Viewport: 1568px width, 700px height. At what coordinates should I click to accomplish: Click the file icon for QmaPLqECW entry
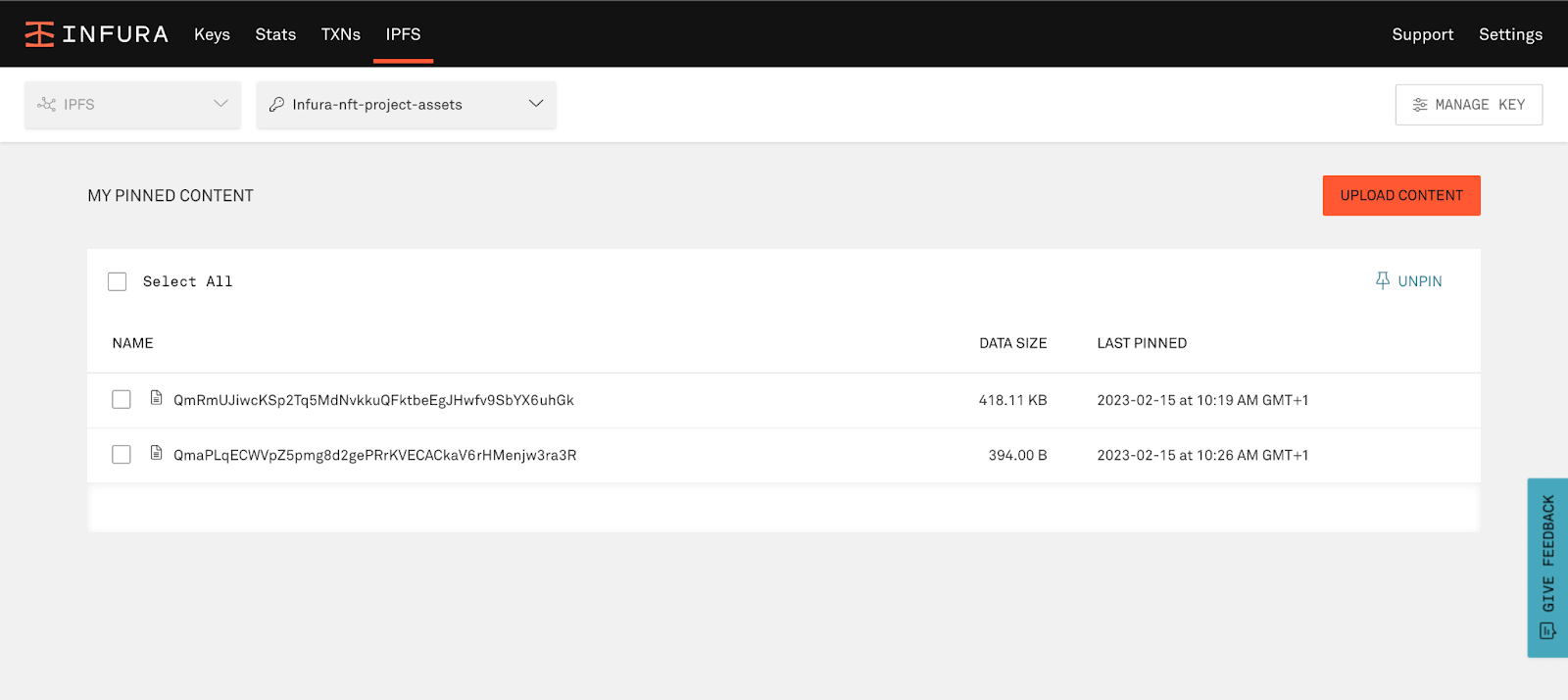click(x=156, y=453)
